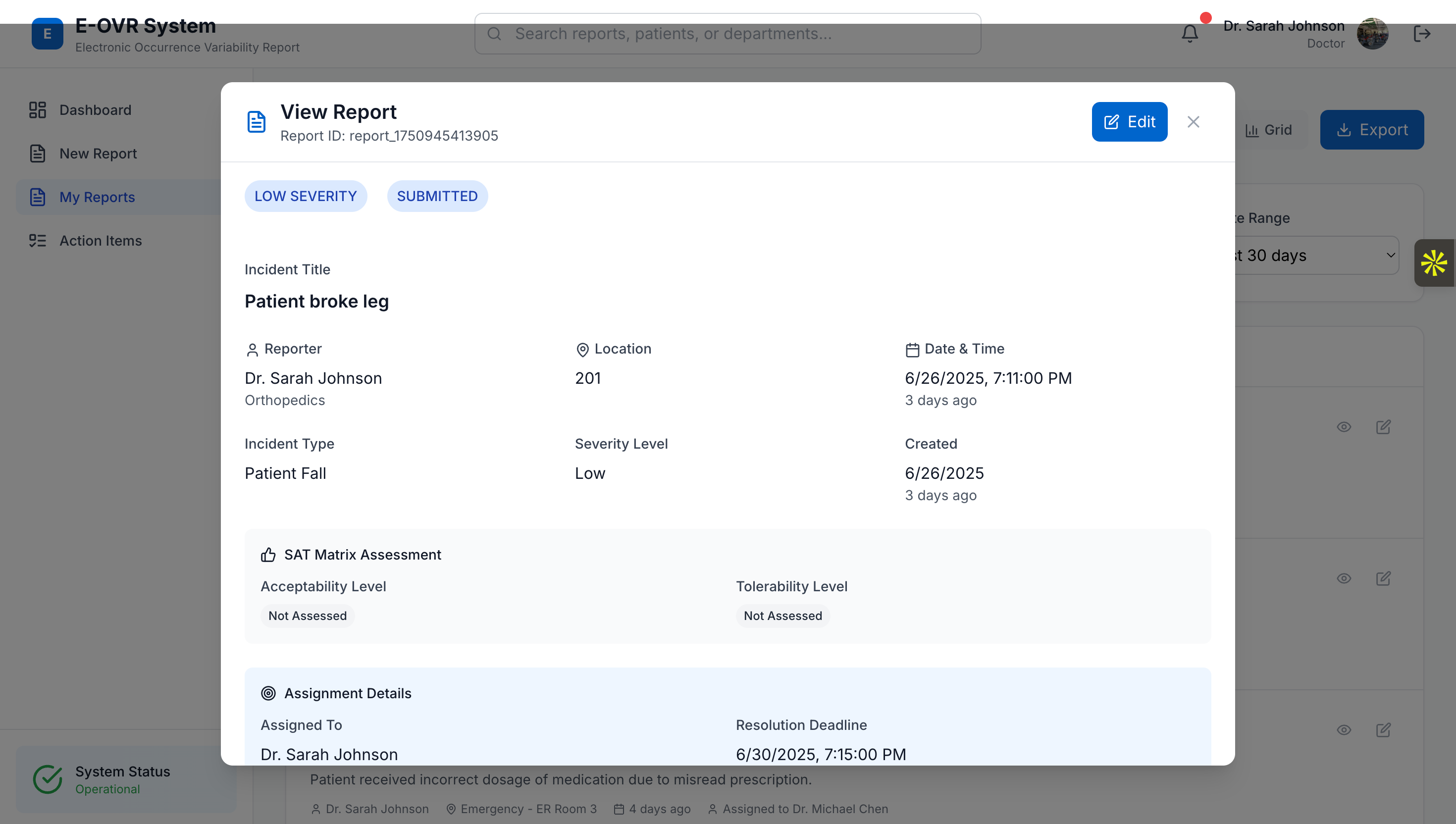Click the logout icon in header
1456x824 pixels.
pos(1421,34)
